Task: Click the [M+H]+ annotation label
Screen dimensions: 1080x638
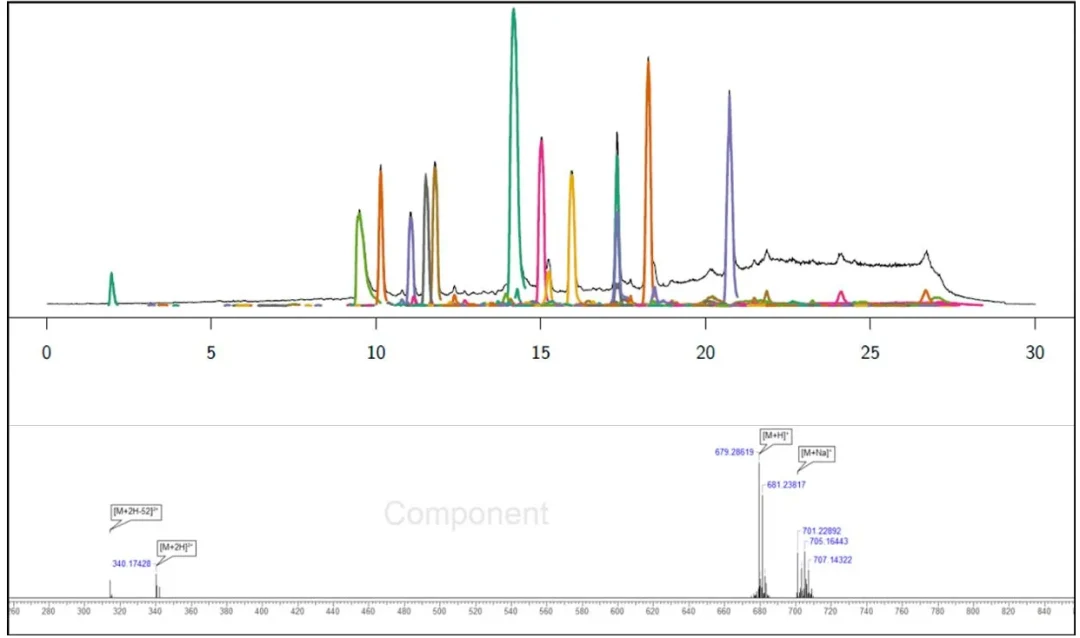Action: point(776,436)
